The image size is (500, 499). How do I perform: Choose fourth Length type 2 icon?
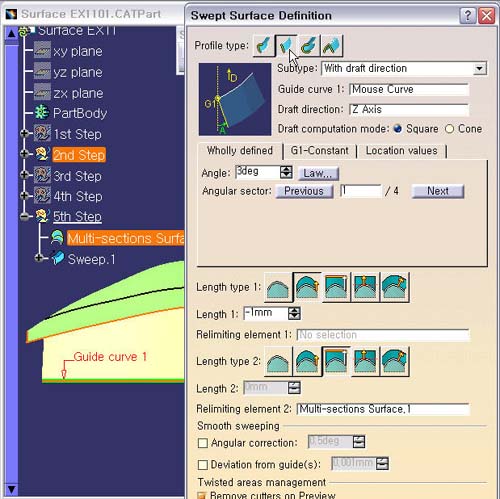pyautogui.click(x=365, y=361)
